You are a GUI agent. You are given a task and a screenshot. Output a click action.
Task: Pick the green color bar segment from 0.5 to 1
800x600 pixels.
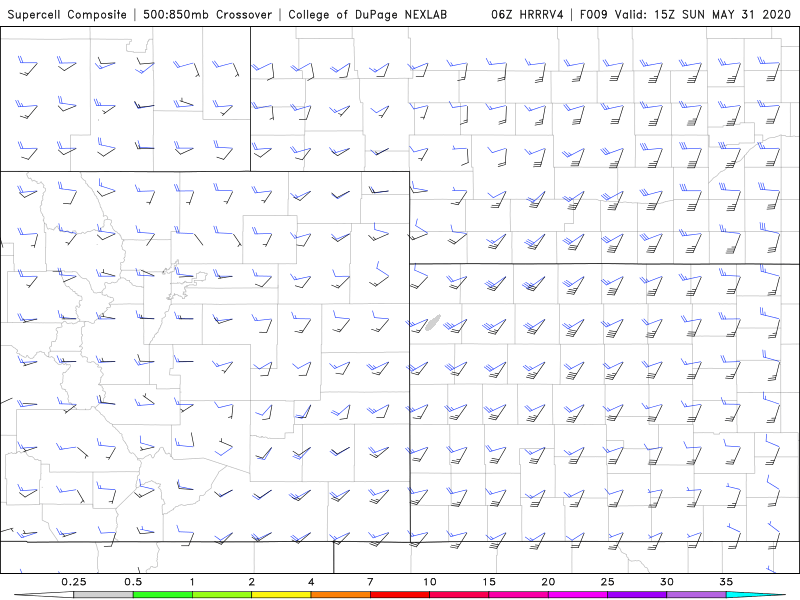[163, 595]
